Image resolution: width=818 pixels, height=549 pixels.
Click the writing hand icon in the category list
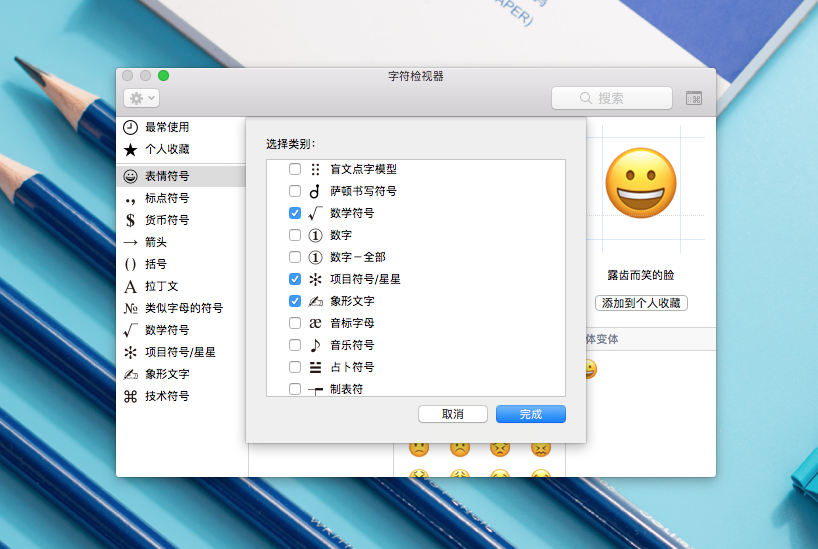[315, 301]
